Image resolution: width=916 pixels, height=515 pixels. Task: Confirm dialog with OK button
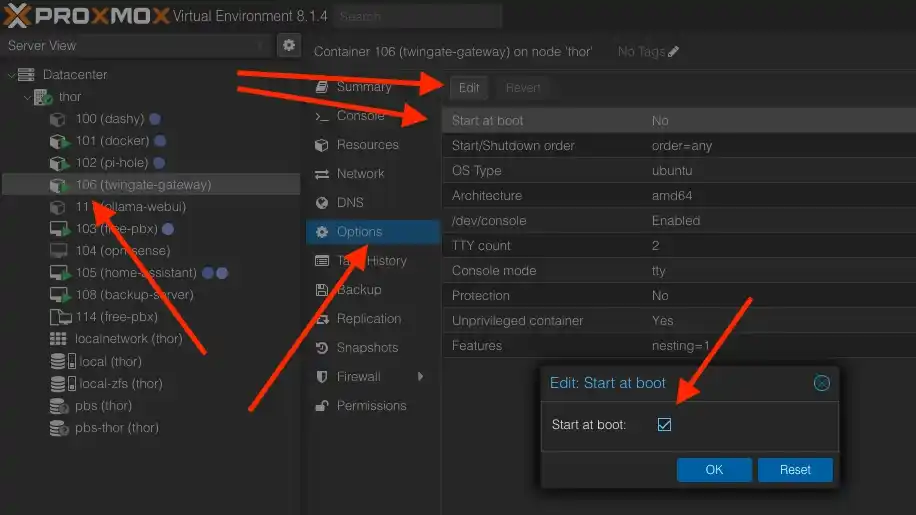pyautogui.click(x=714, y=469)
